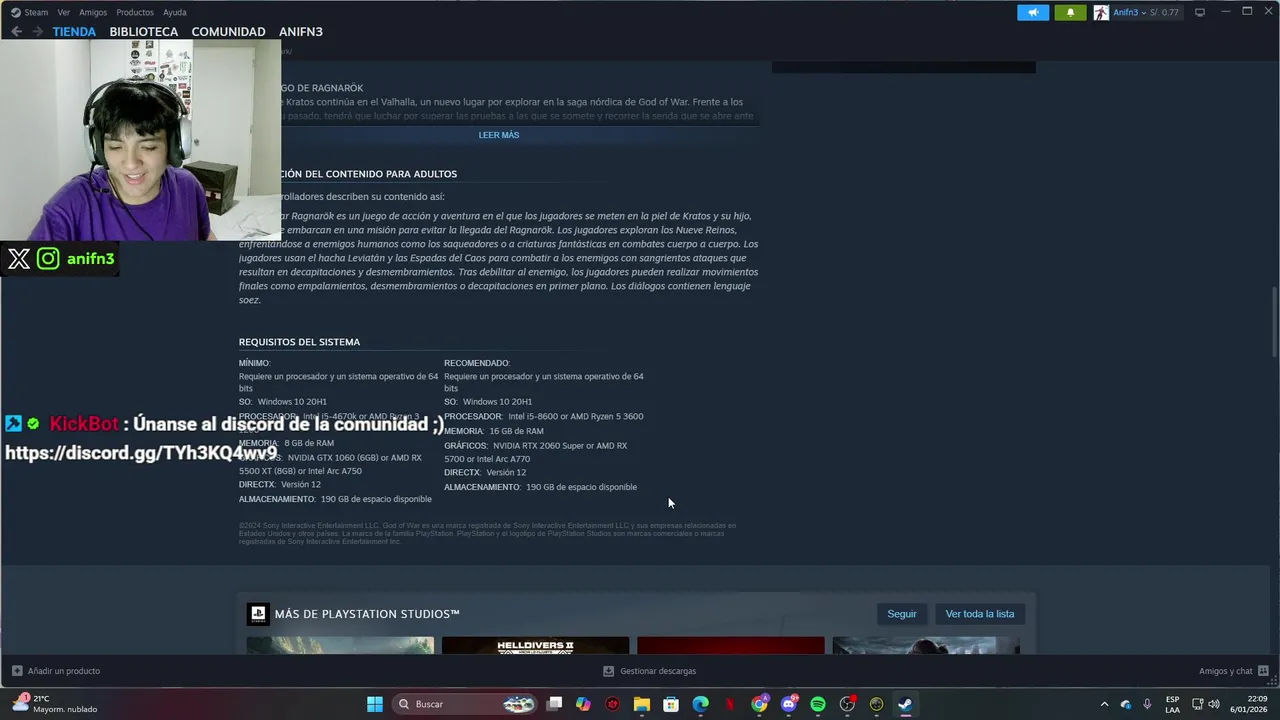This screenshot has height=720, width=1280.
Task: Click the Steam taskbar icon
Action: pos(905,704)
